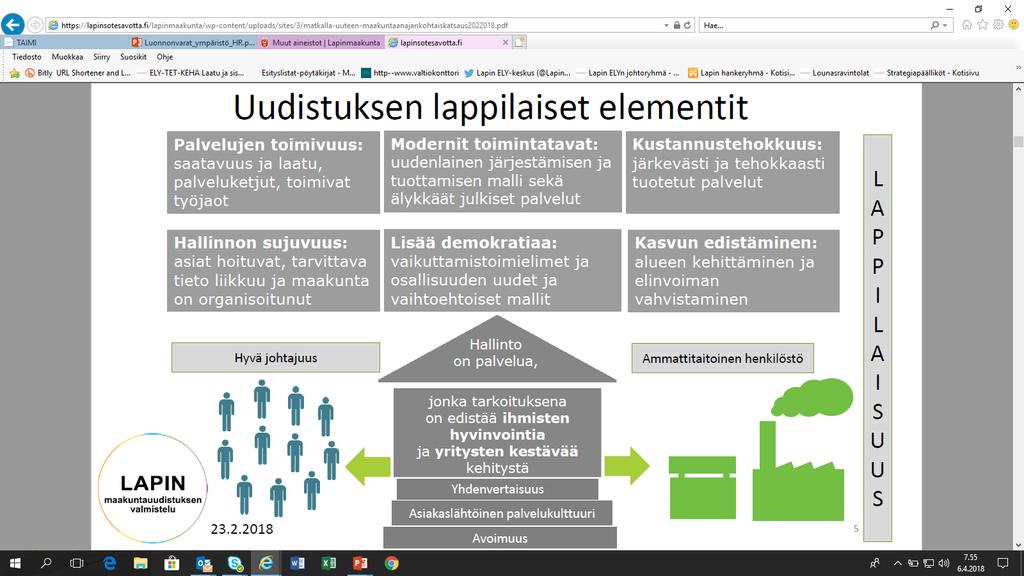The width and height of the screenshot is (1024, 576).
Task: Open browser Tools gear icon
Action: [x=998, y=25]
